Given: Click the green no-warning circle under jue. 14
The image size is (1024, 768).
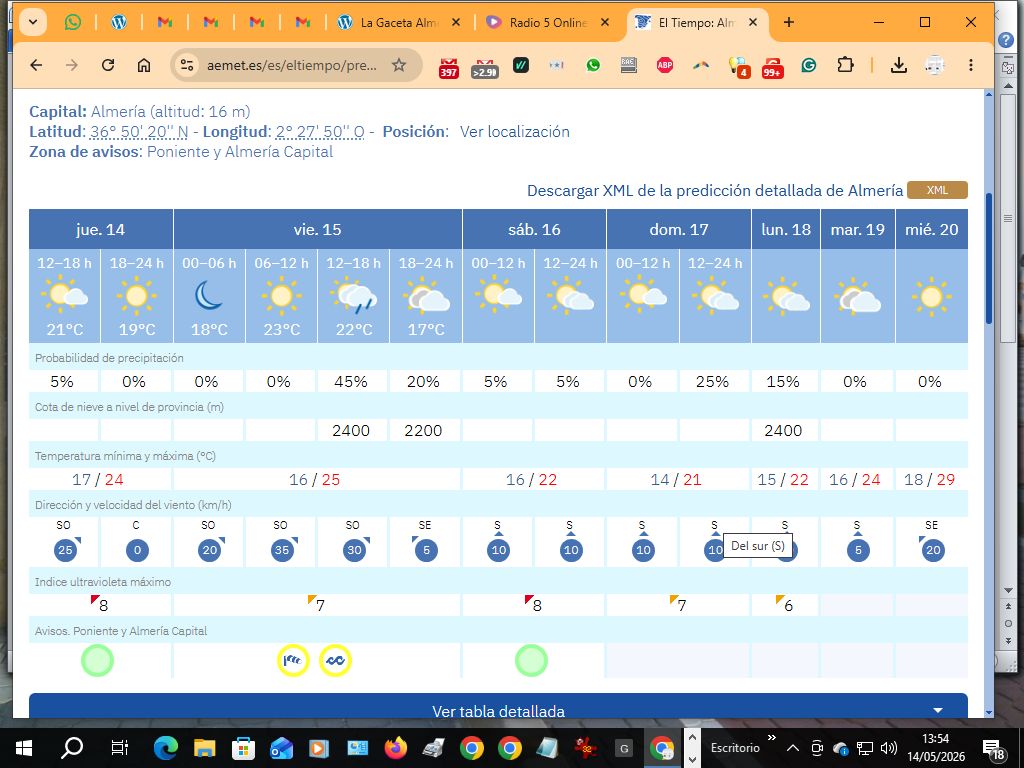Looking at the screenshot, I should (97, 660).
